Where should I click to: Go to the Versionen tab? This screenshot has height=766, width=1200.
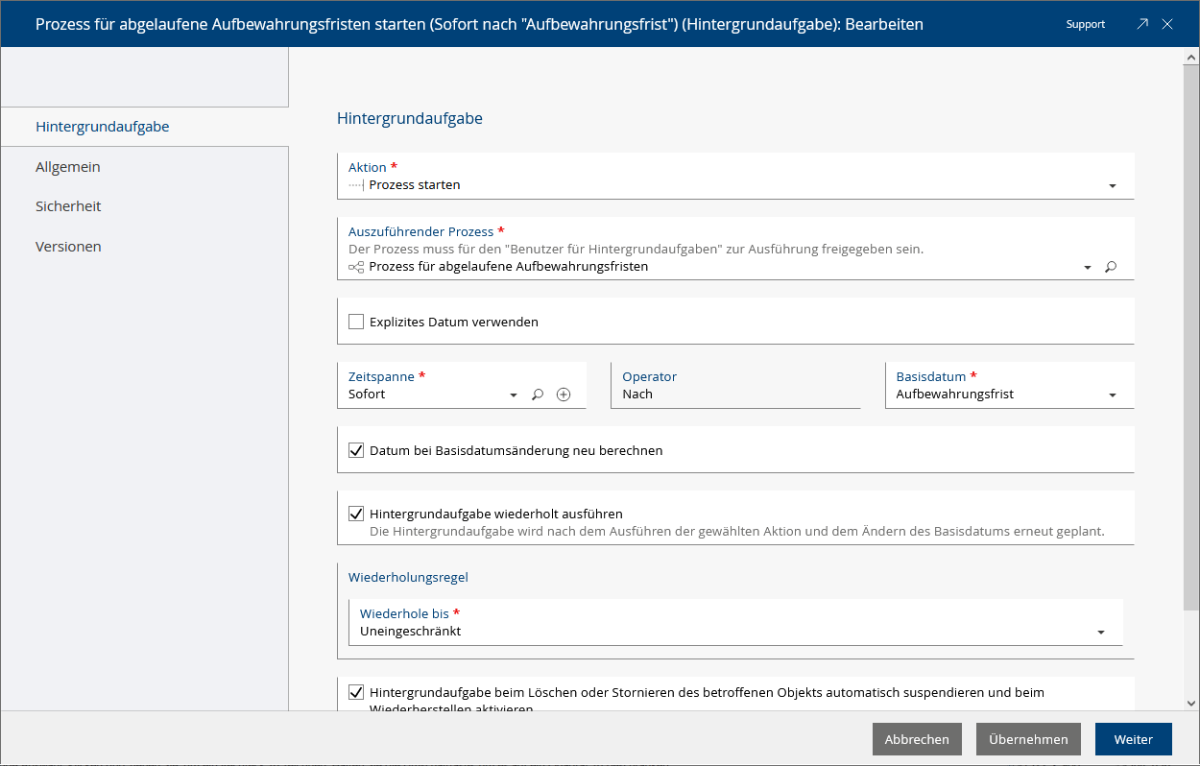144,246
